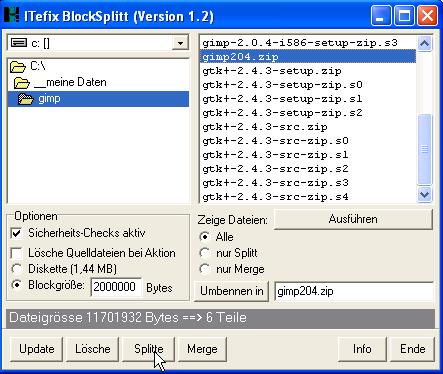443x374 pixels.
Task: Toggle the Sicherheits-Checks aktiv checkbox
Action: click(x=16, y=233)
